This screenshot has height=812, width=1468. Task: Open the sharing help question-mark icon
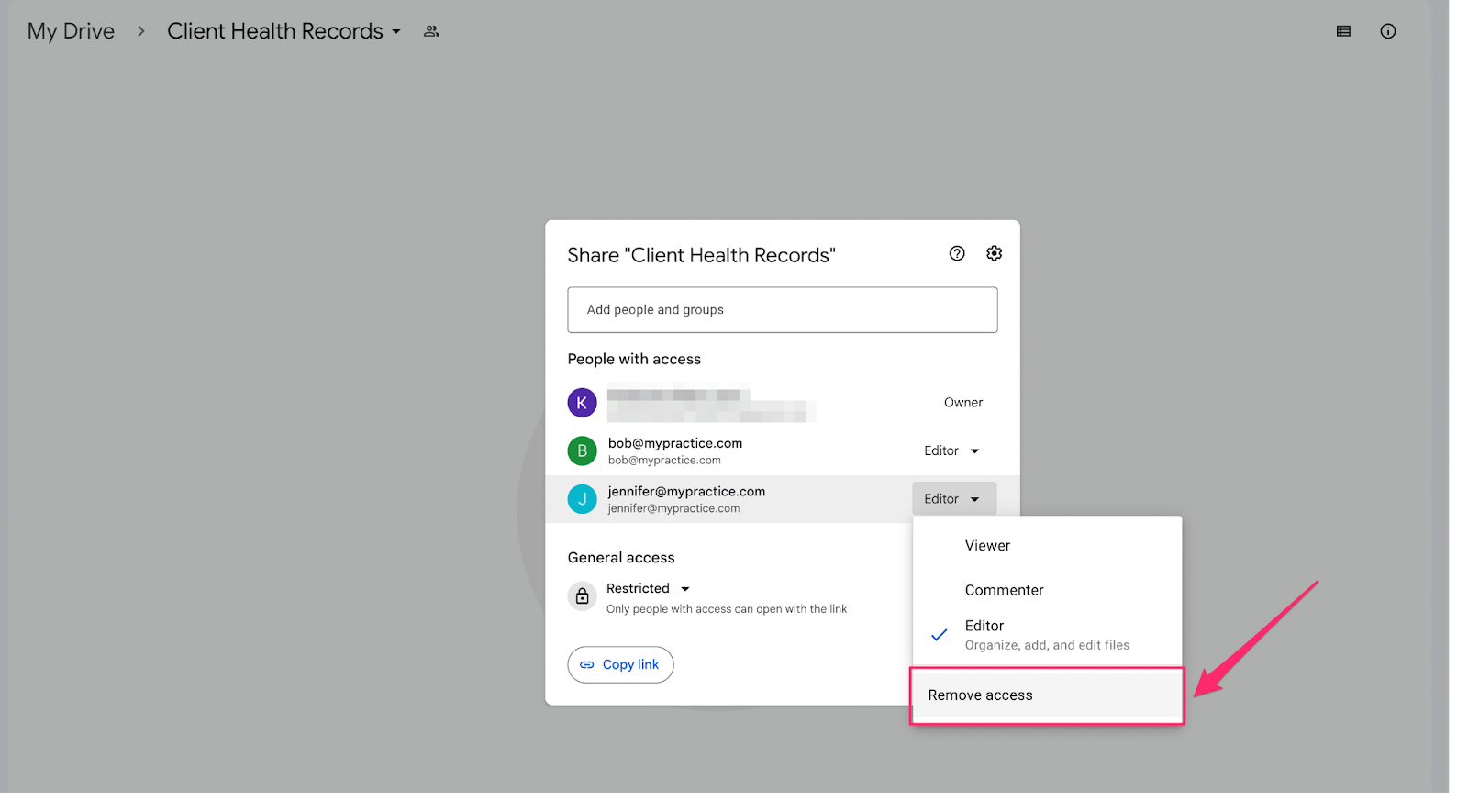tap(957, 253)
